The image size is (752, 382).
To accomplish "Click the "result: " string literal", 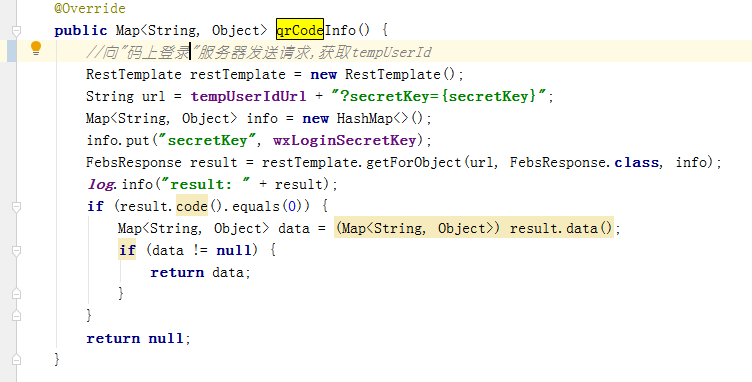I will (x=207, y=185).
